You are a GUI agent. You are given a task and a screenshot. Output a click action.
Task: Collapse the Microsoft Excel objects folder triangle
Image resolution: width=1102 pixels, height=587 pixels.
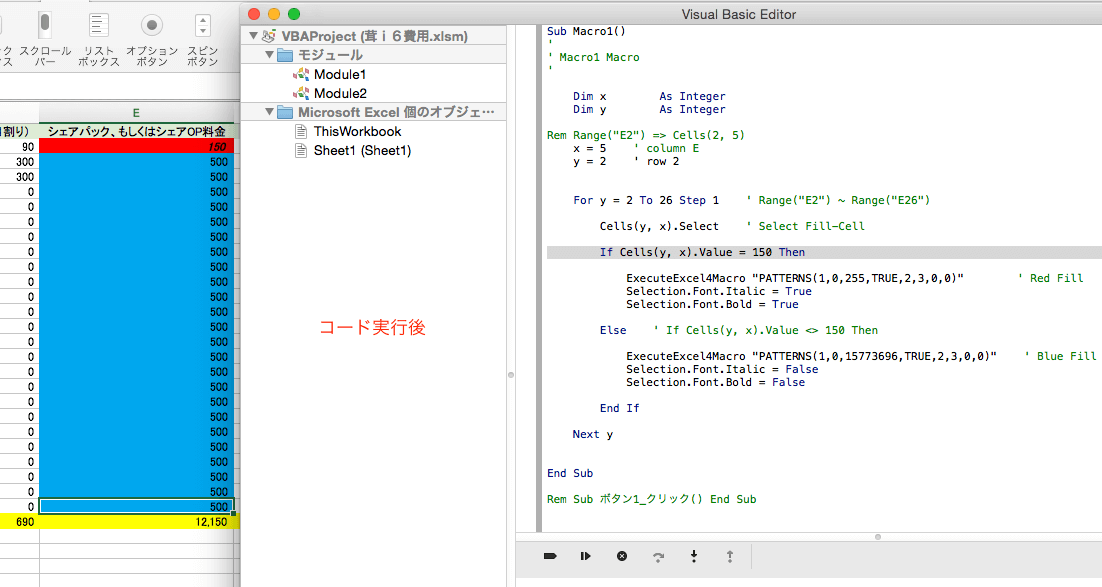coord(269,112)
